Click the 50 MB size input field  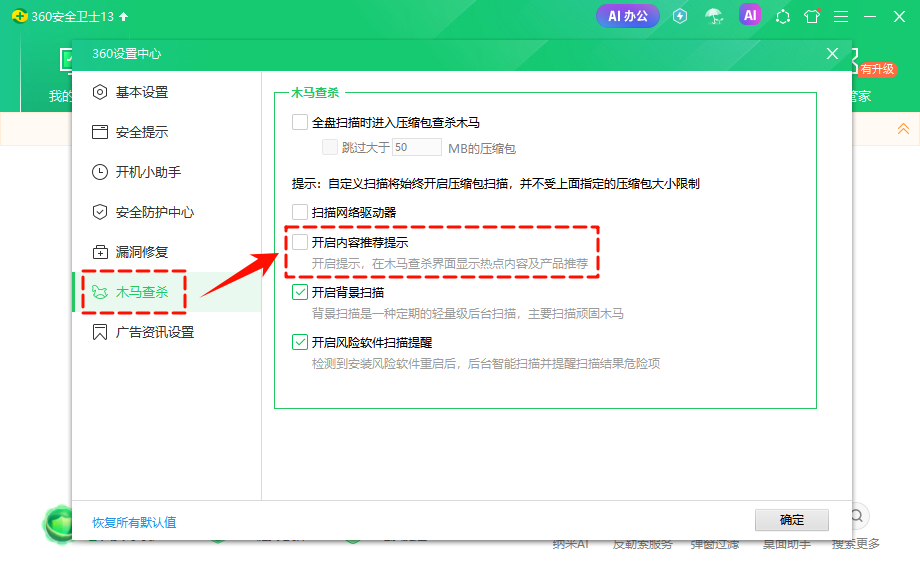click(415, 147)
